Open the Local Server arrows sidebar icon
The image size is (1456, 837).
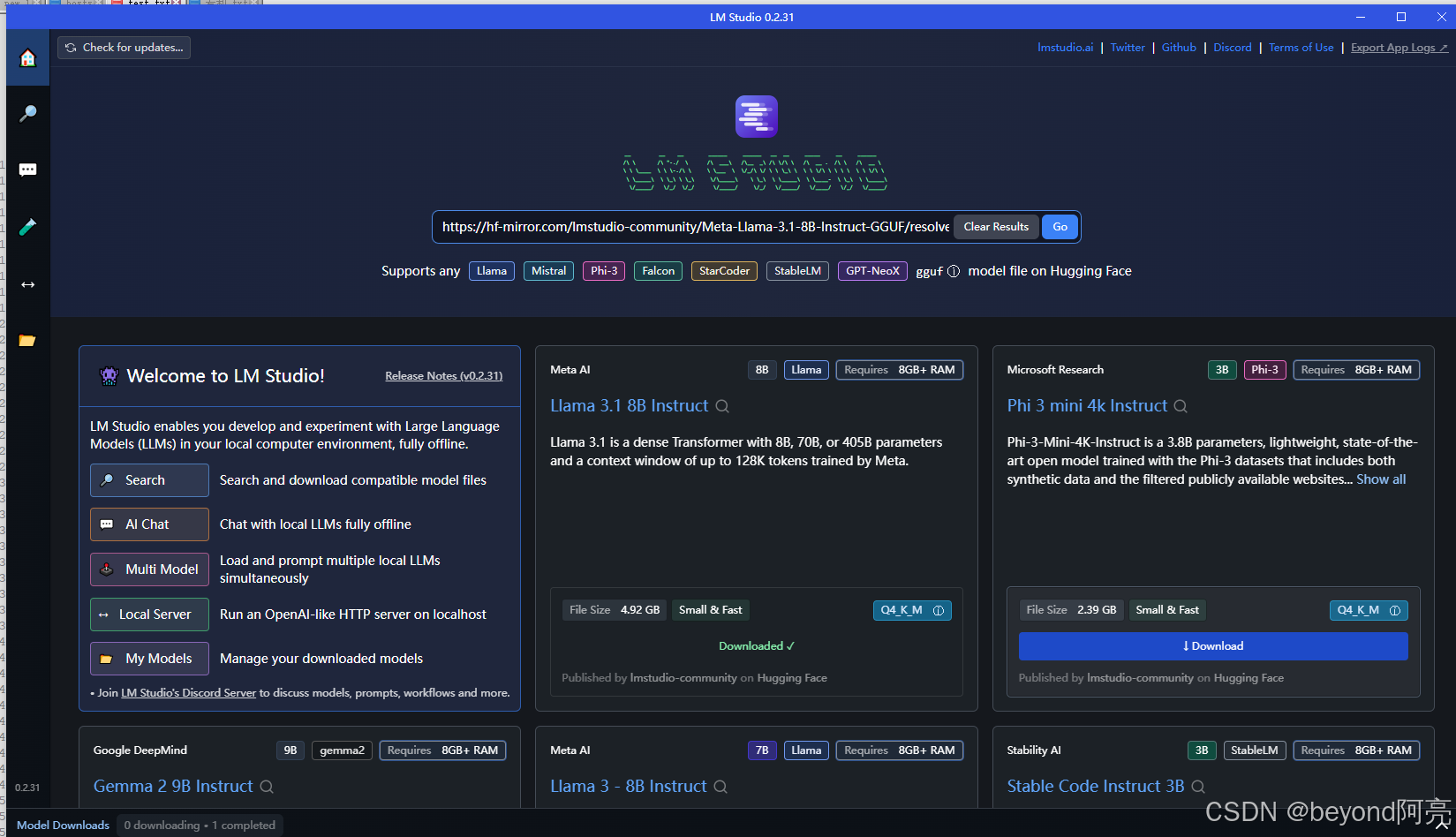click(27, 284)
